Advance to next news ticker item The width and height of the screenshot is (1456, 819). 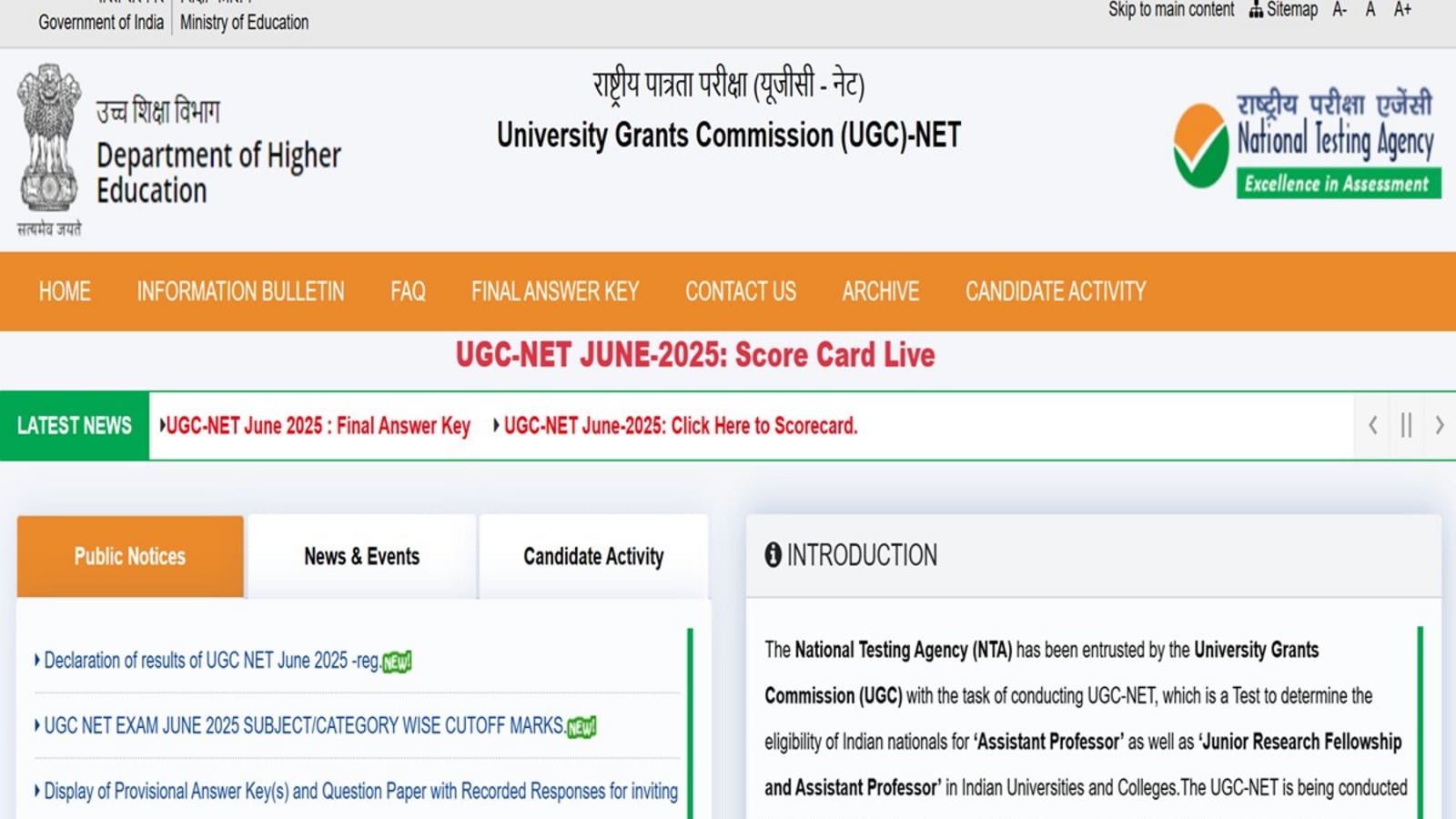click(1439, 425)
